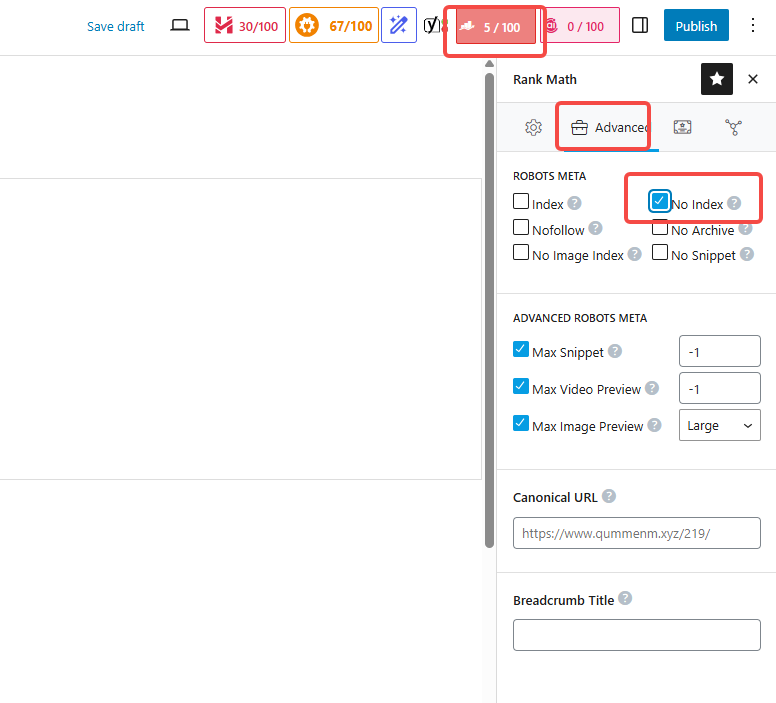Image resolution: width=776 pixels, height=703 pixels.
Task: Open the 30/100 score badge
Action: coord(244,26)
